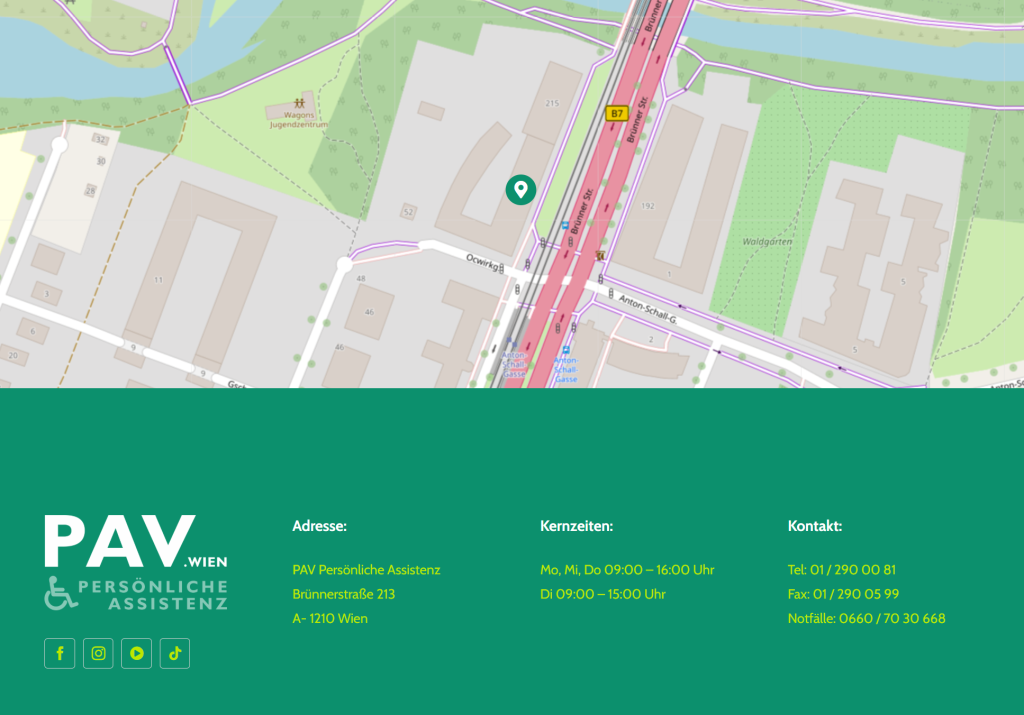1024x715 pixels.
Task: Call the Tel: 01 / 290 00 81 number
Action: [x=841, y=570]
